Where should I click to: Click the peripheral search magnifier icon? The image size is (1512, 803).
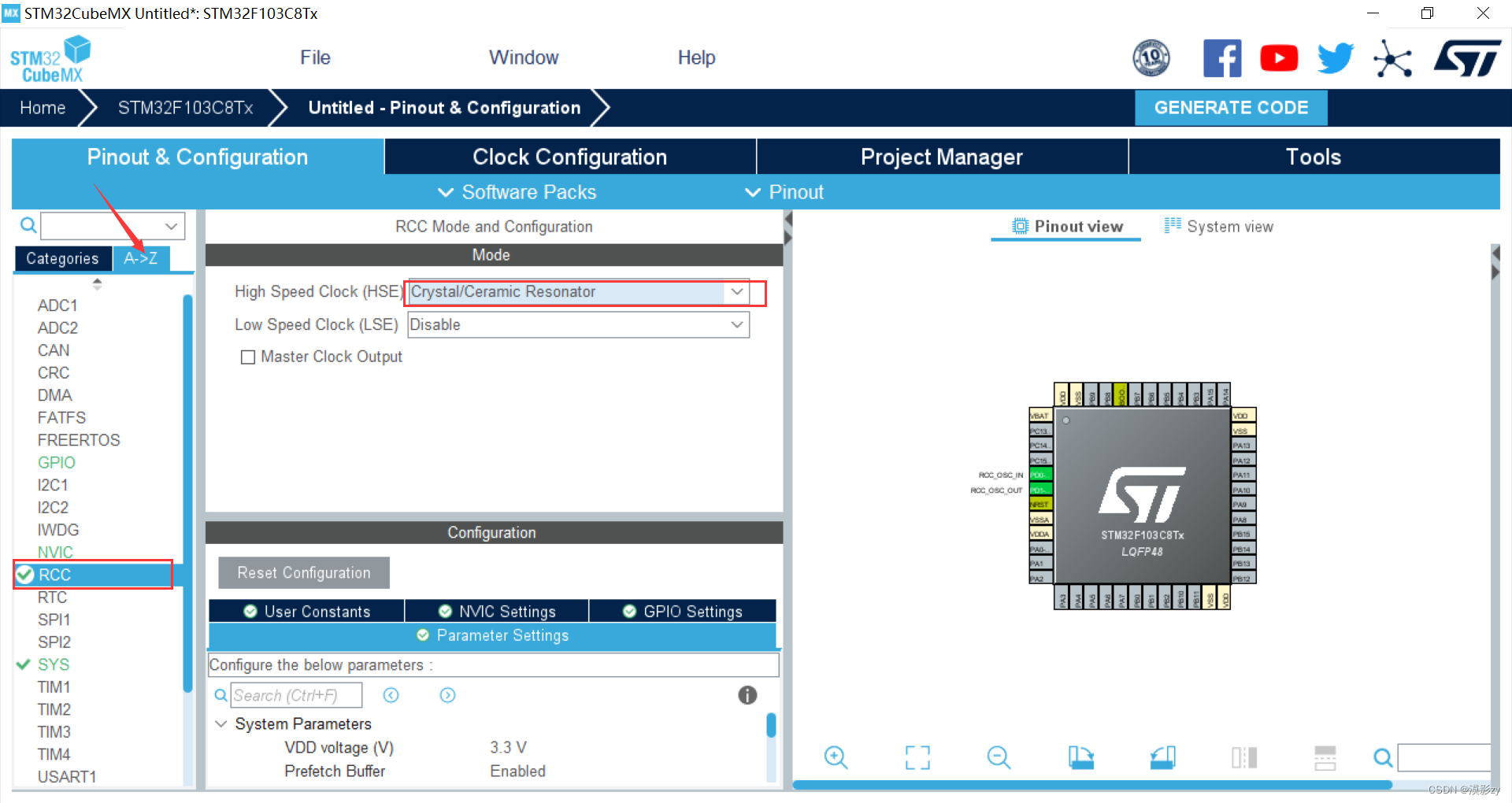(28, 226)
